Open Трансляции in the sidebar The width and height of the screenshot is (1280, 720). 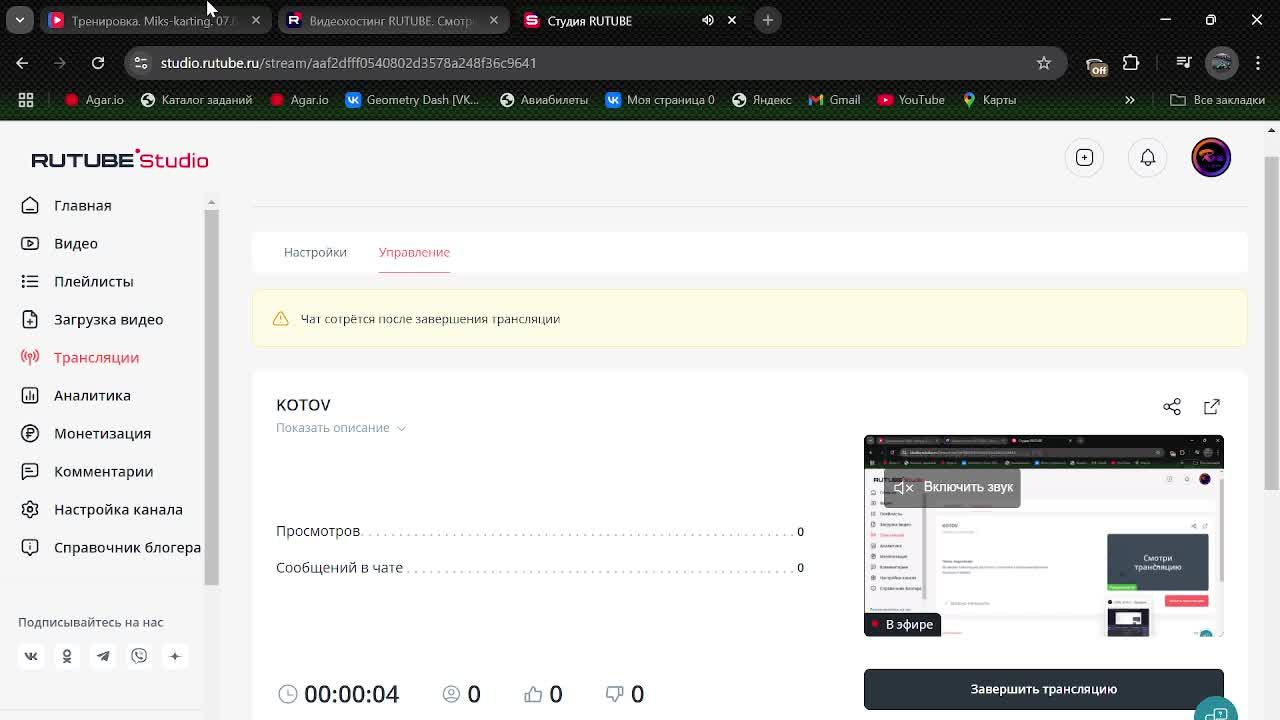(96, 357)
